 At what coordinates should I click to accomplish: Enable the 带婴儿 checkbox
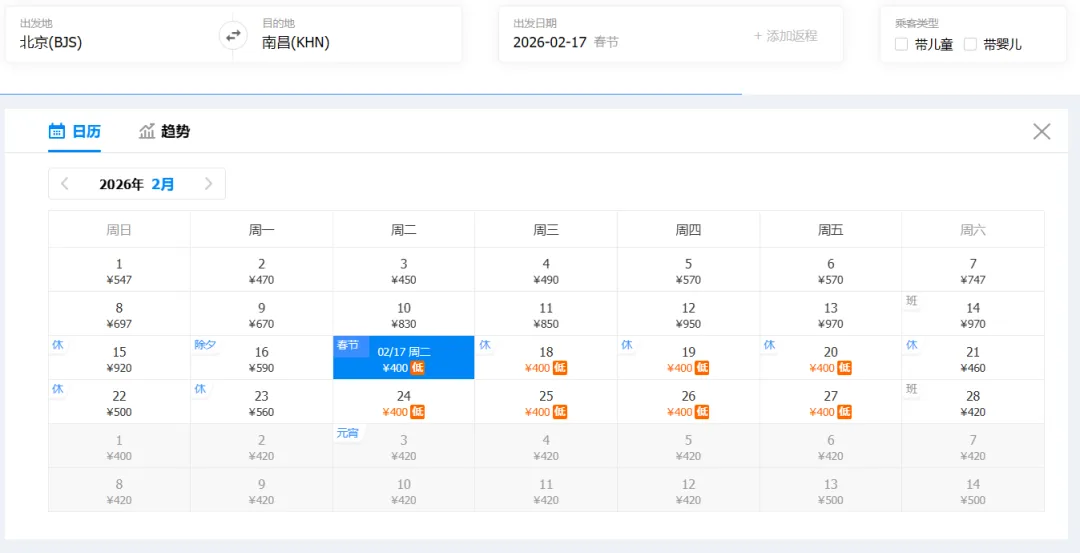click(x=970, y=45)
